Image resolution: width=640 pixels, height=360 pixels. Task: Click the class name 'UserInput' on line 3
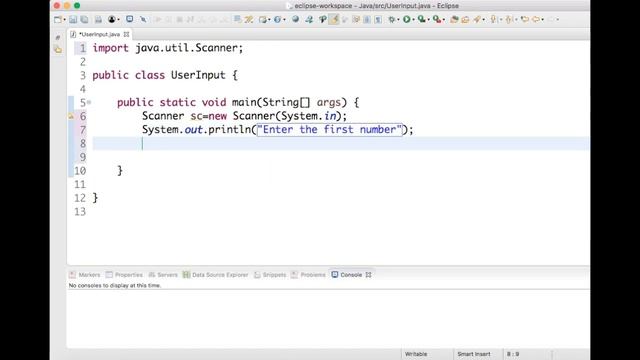click(x=198, y=75)
